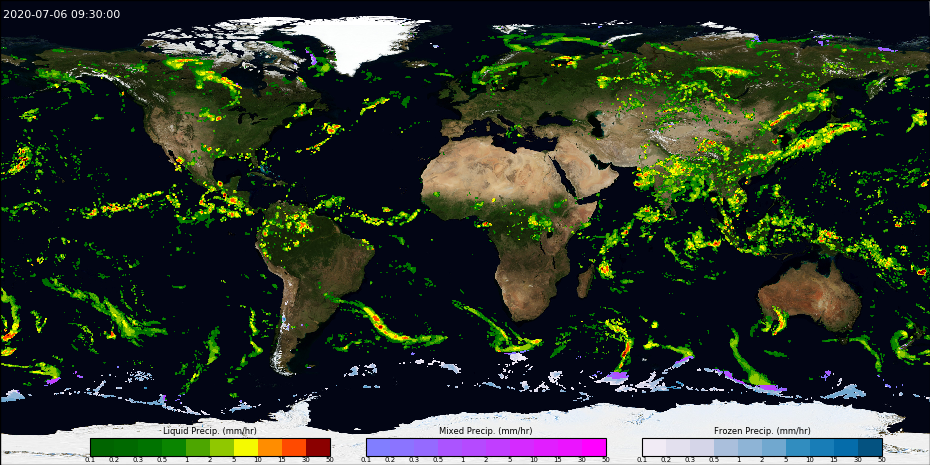Screen dimensions: 930x465
Task: Click the 0.1 tick under the mixed colorbar
Action: point(367,460)
